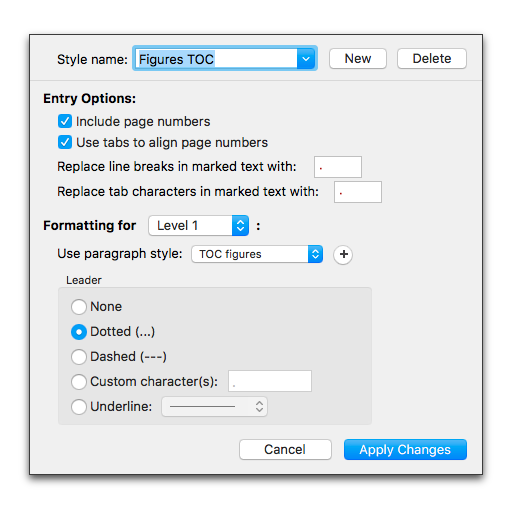513x507 pixels.
Task: Cancel the dialog
Action: 285,449
